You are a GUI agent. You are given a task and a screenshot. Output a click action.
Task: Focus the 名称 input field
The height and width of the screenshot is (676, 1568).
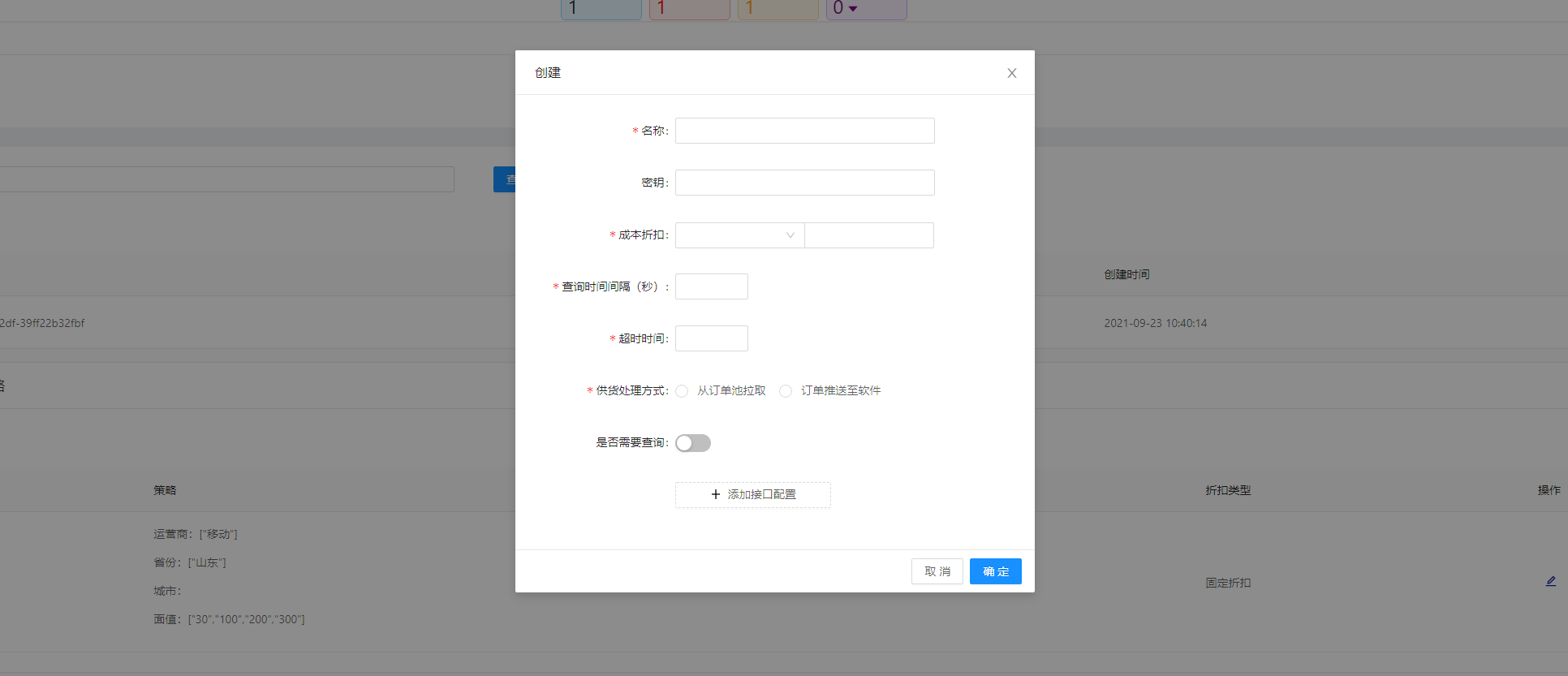tap(805, 131)
